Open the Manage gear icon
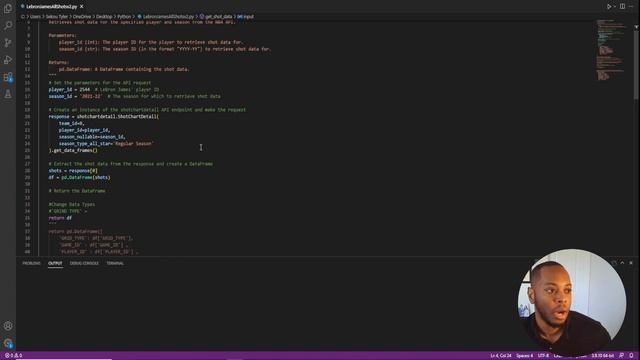 coord(8,343)
